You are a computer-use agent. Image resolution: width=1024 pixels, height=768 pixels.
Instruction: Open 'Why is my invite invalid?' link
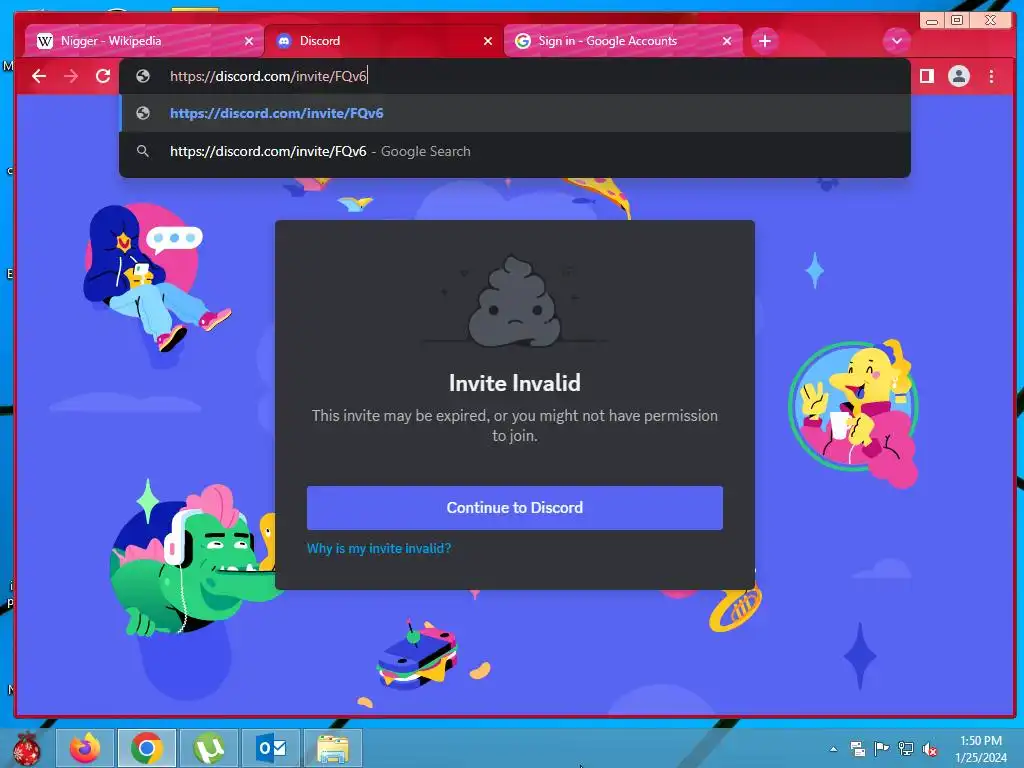point(379,549)
